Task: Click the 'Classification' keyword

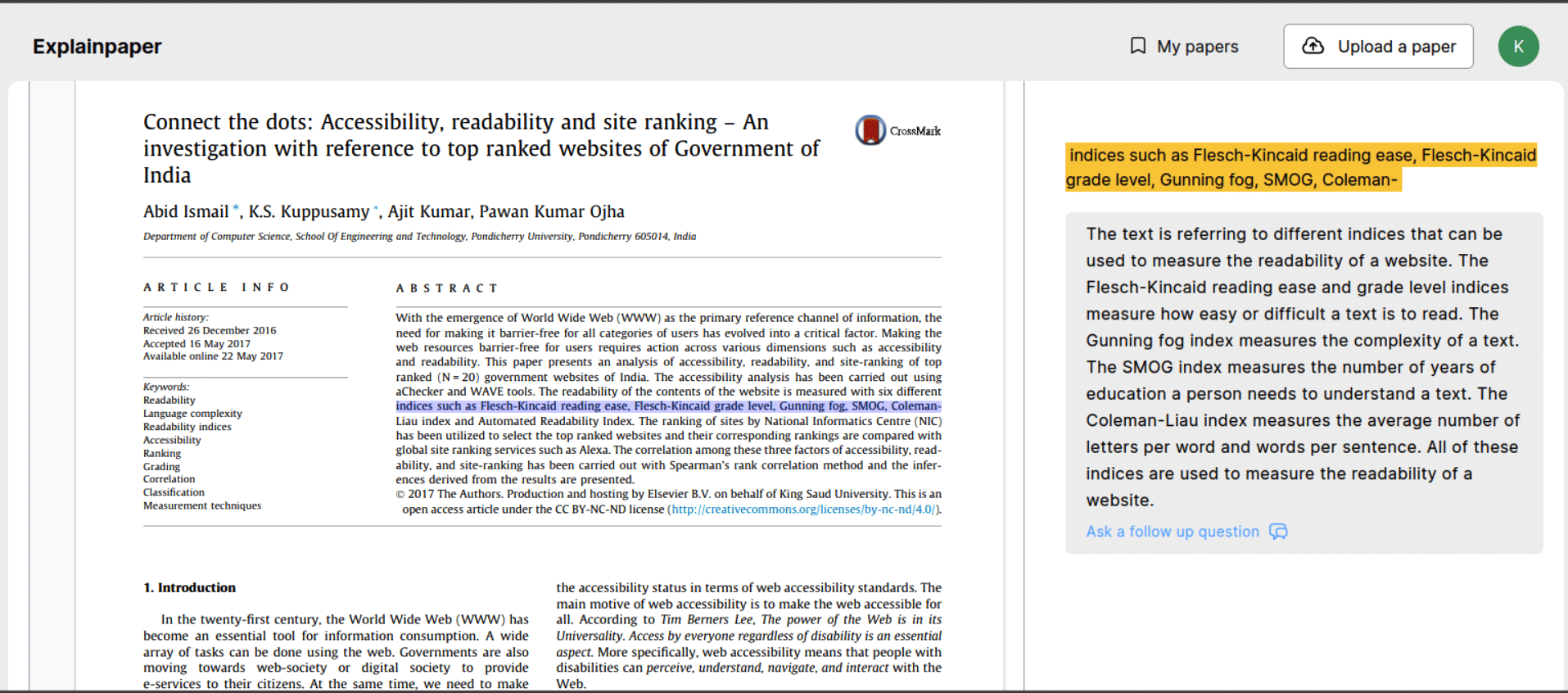Action: tap(174, 492)
